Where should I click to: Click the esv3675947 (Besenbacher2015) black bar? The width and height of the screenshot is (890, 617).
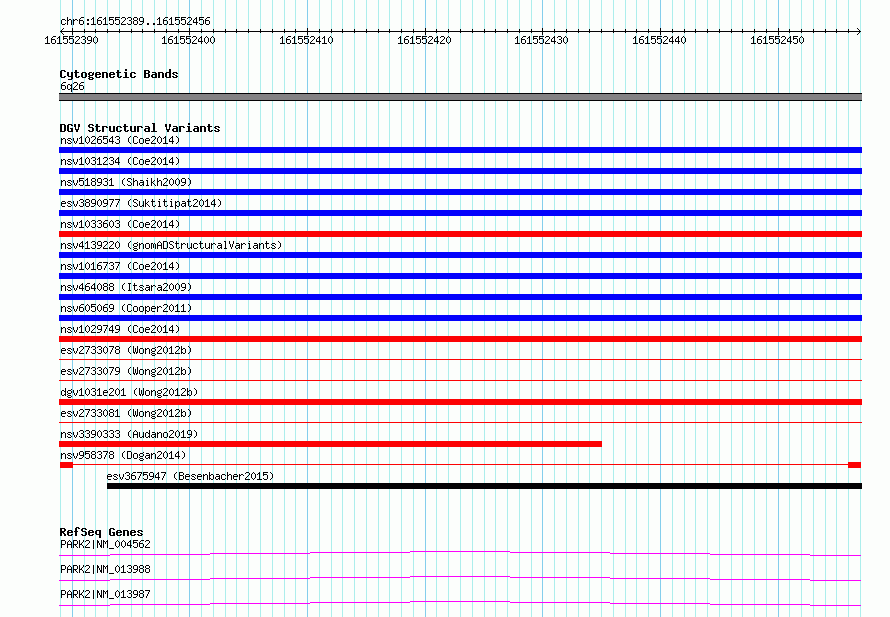pos(484,486)
